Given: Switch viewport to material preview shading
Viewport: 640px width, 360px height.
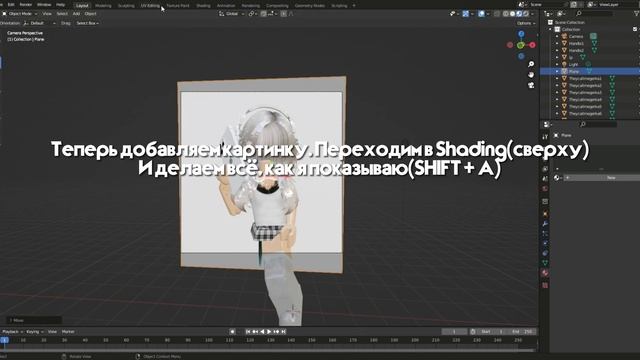Looking at the screenshot, I should (519, 14).
